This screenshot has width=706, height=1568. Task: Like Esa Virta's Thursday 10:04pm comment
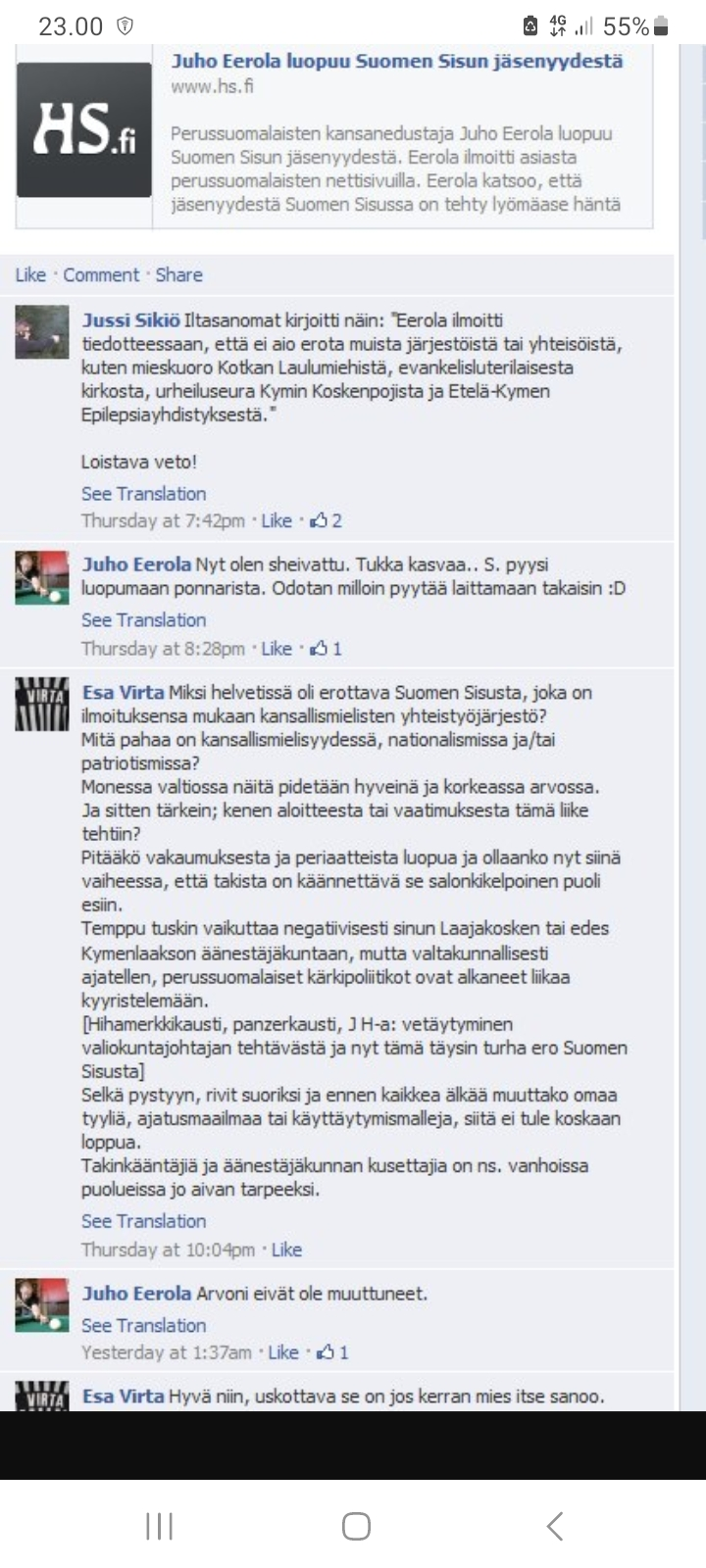286,1250
